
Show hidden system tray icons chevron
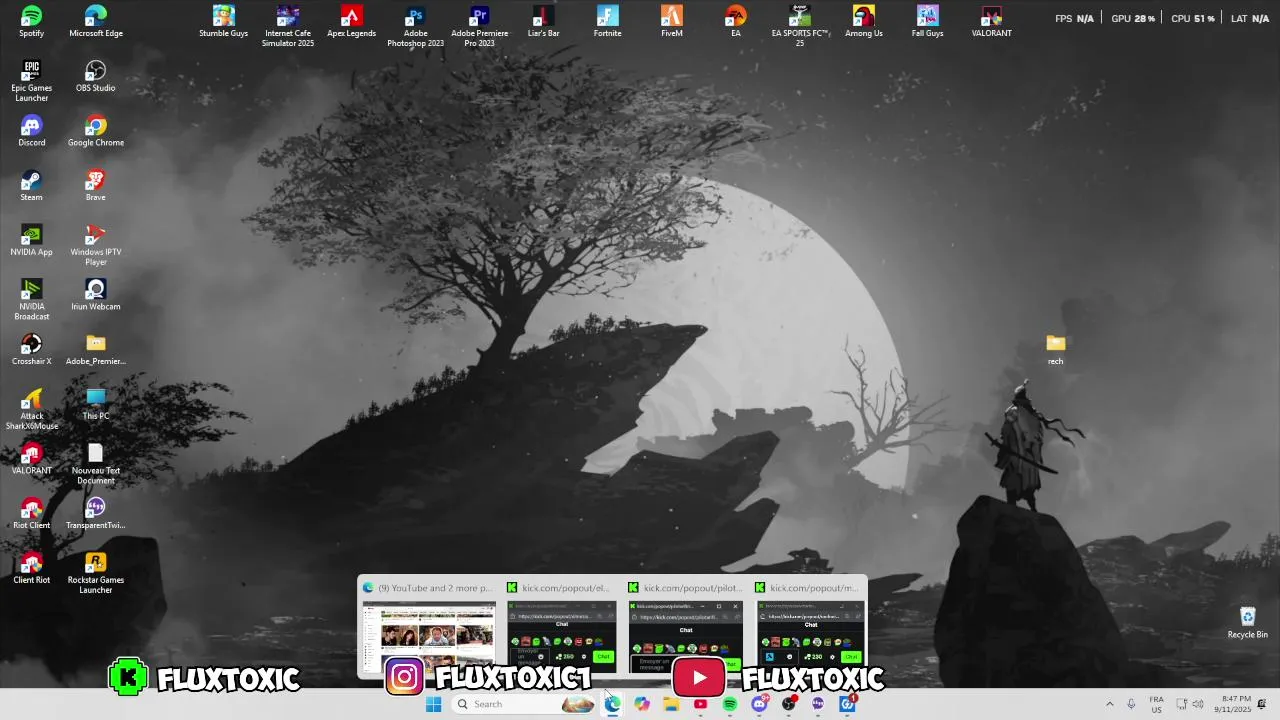[1109, 704]
